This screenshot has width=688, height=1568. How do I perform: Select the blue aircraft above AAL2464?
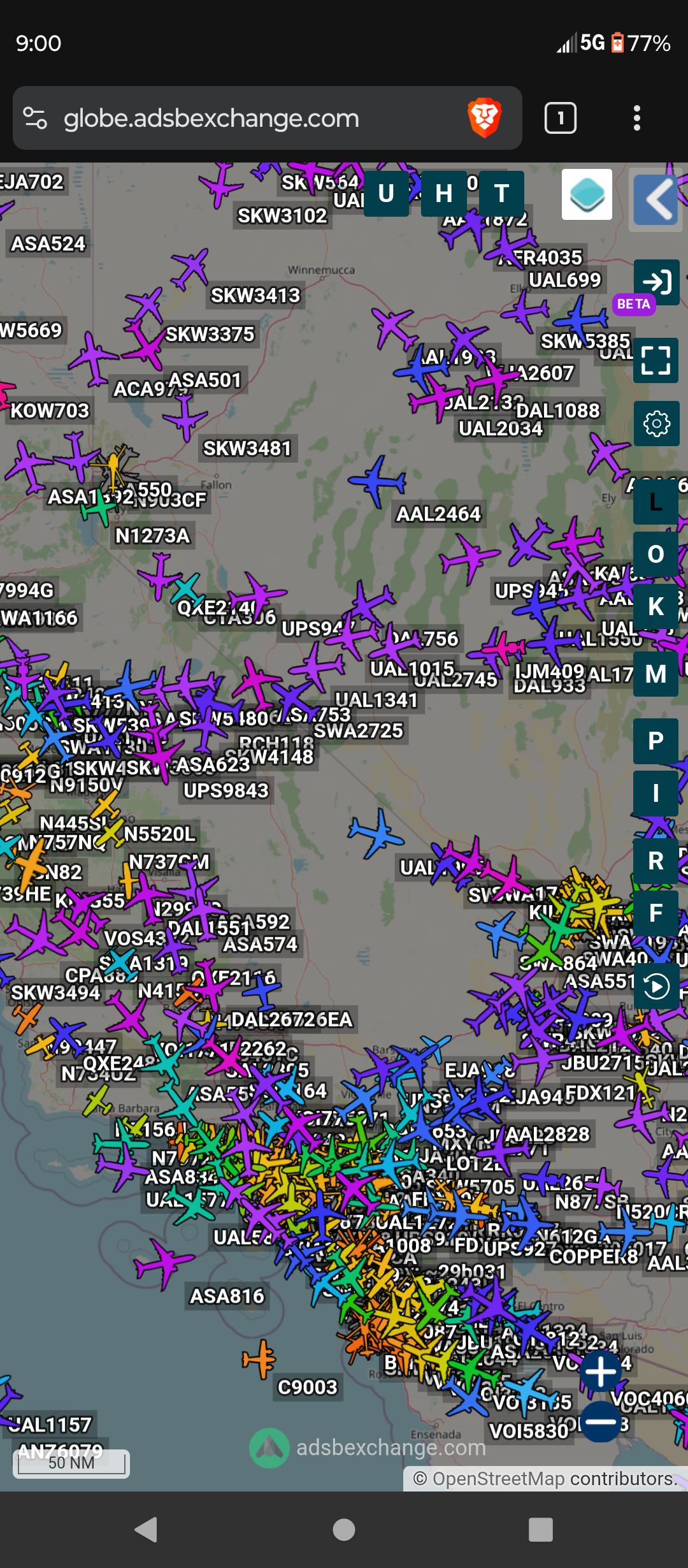378,481
